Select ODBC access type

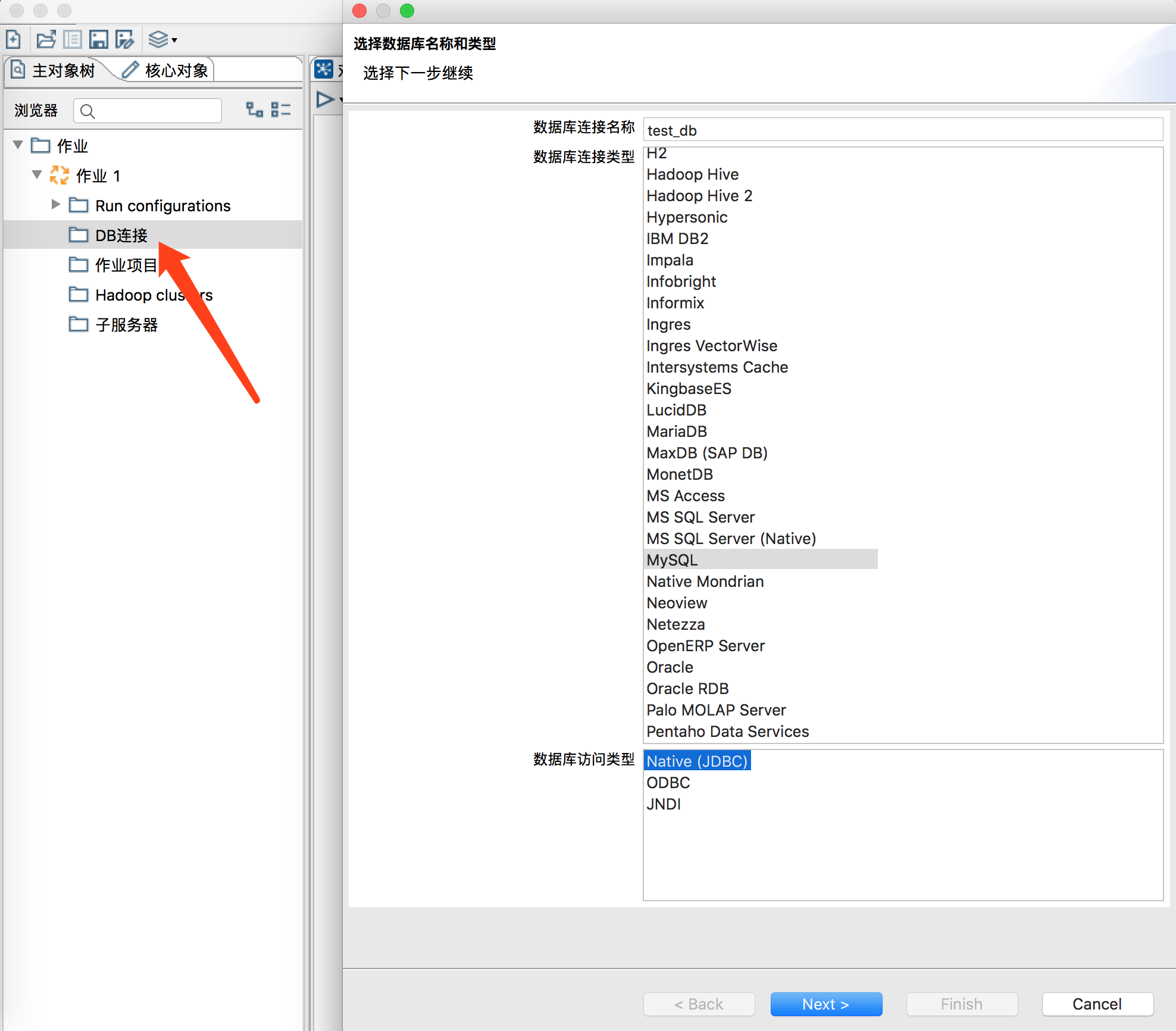coord(668,783)
